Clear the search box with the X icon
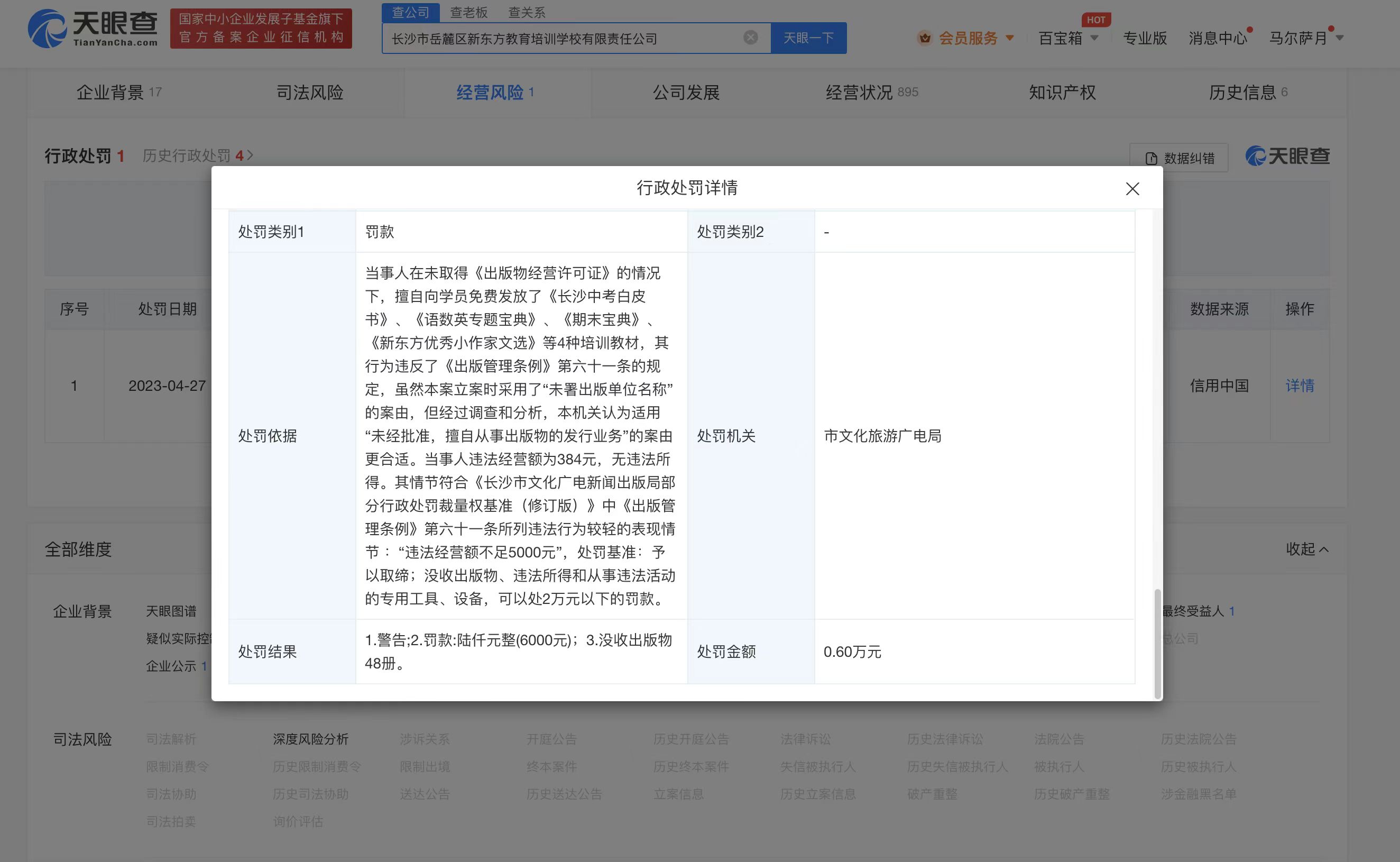 [750, 38]
